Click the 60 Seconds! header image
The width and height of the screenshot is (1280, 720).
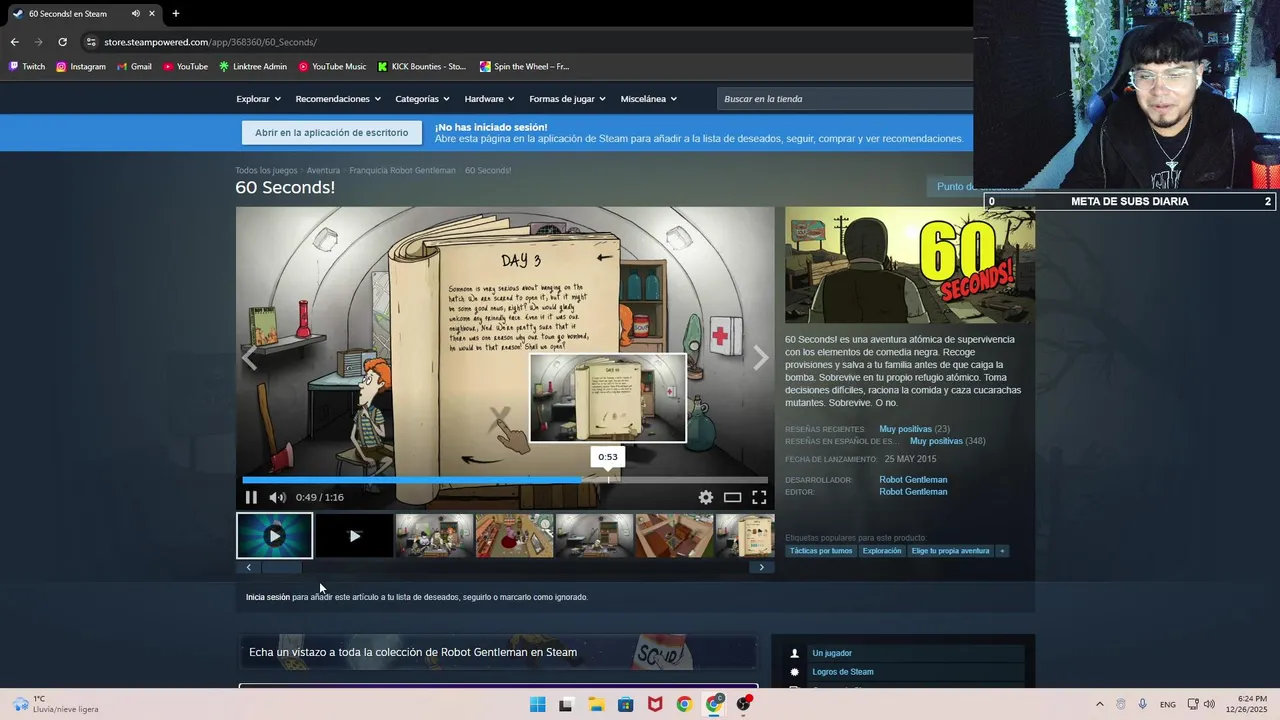pos(910,265)
